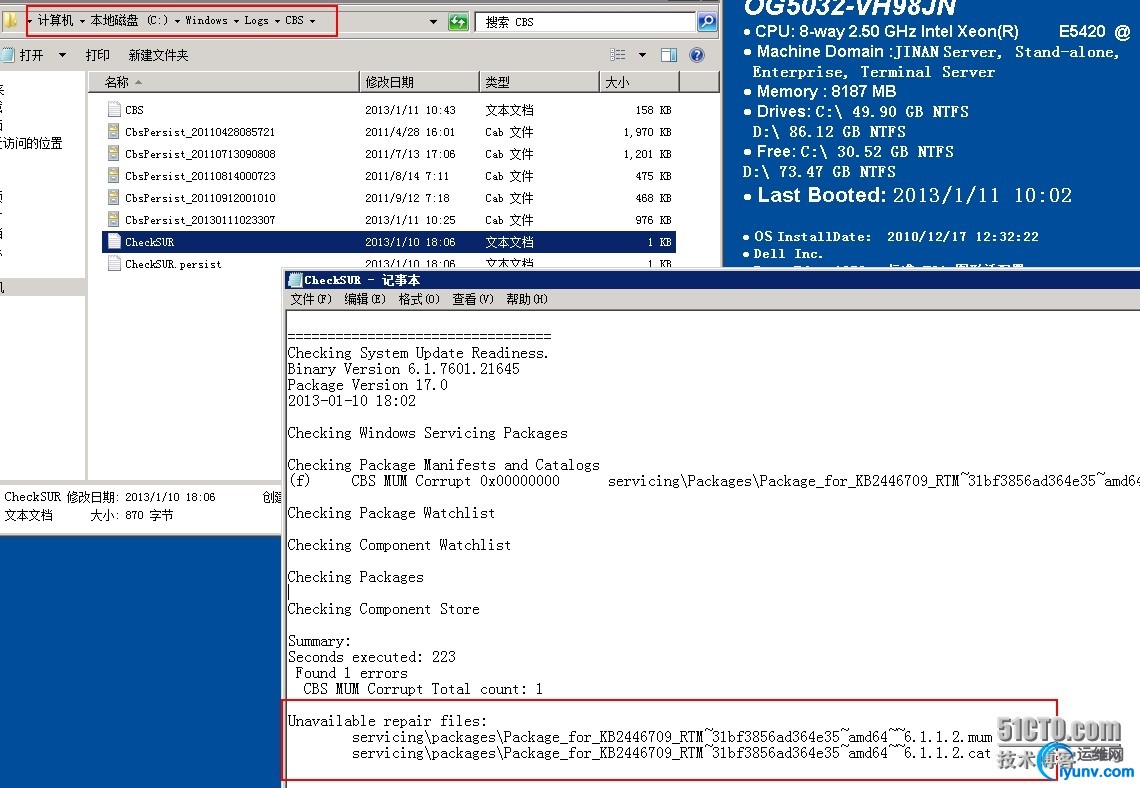Click the Explorer address bar refresh icon
The image size is (1140, 788).
[x=458, y=22]
